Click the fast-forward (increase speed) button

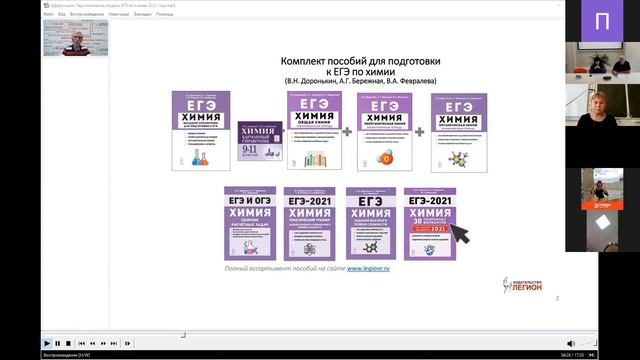pos(103,343)
